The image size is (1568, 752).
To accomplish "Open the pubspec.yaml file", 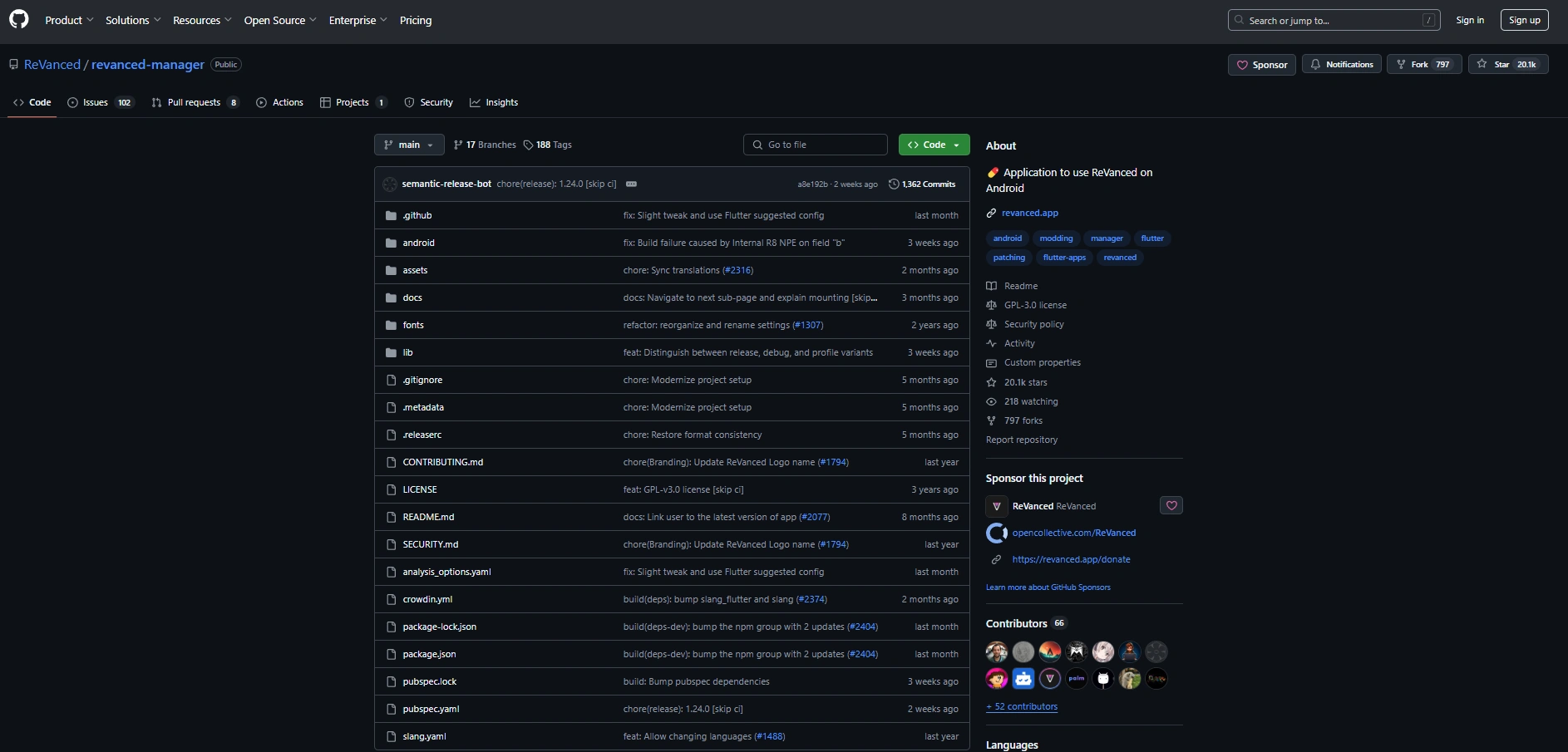I will point(431,709).
